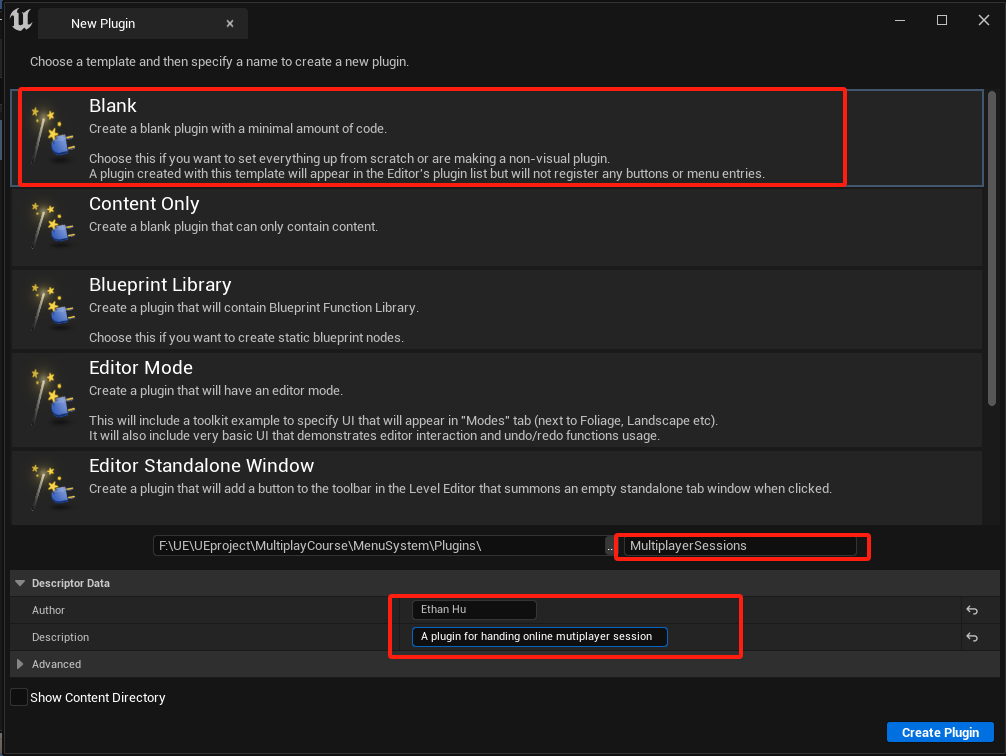Click the Description text field
The image size is (1006, 756).
(x=539, y=637)
